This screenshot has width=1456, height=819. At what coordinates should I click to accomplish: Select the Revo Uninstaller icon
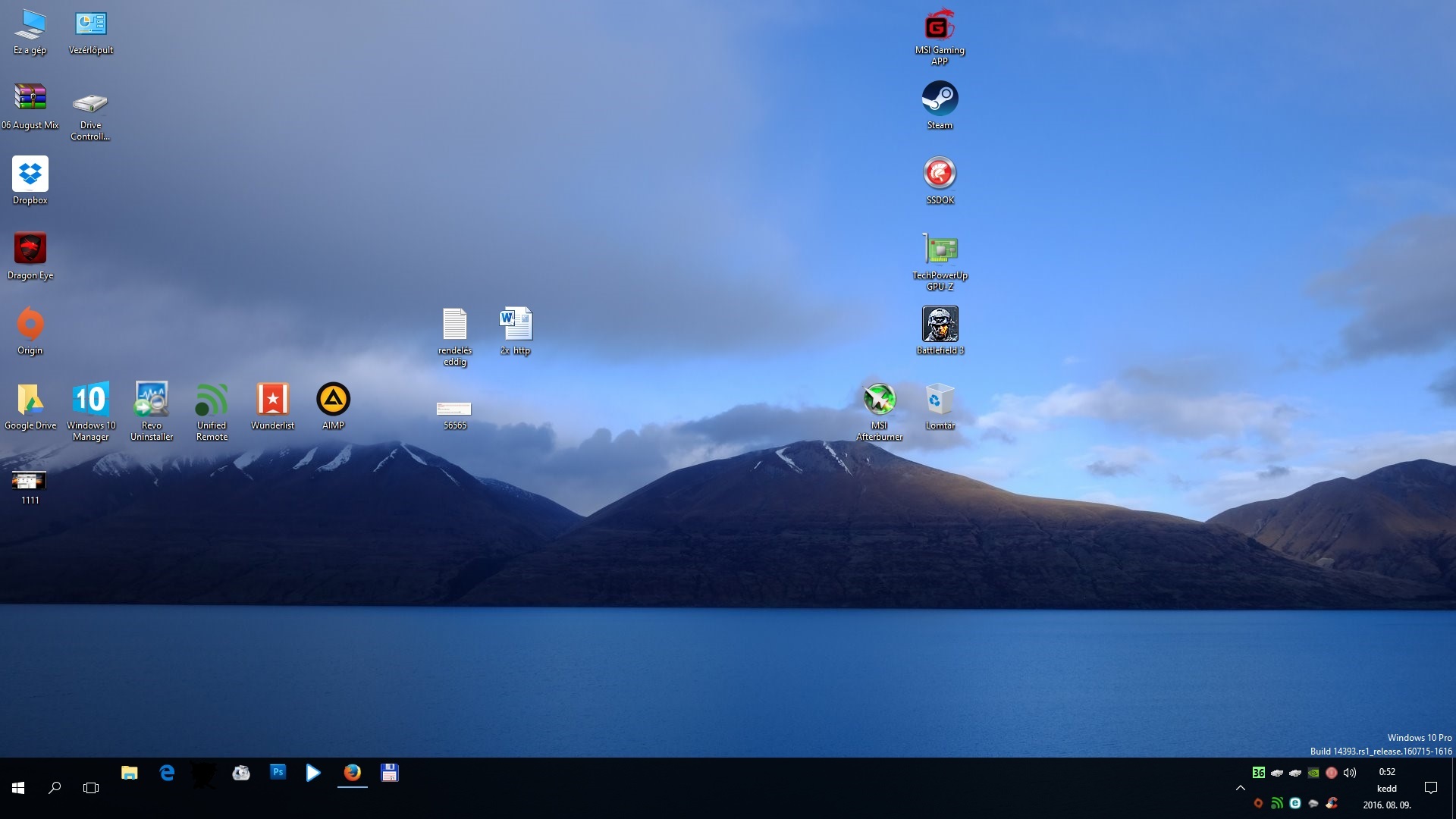[152, 413]
